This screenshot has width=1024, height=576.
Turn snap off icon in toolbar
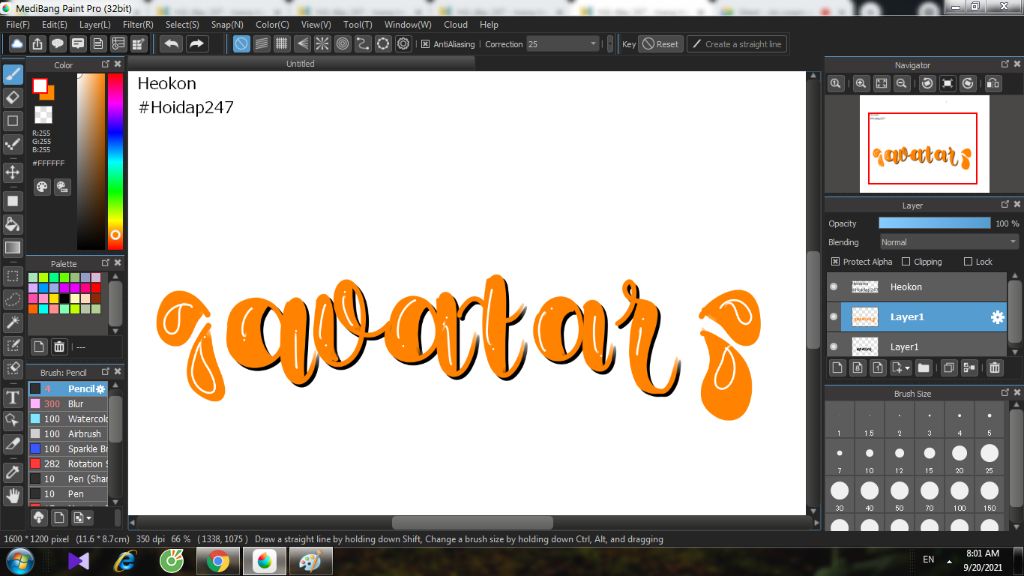tap(241, 44)
